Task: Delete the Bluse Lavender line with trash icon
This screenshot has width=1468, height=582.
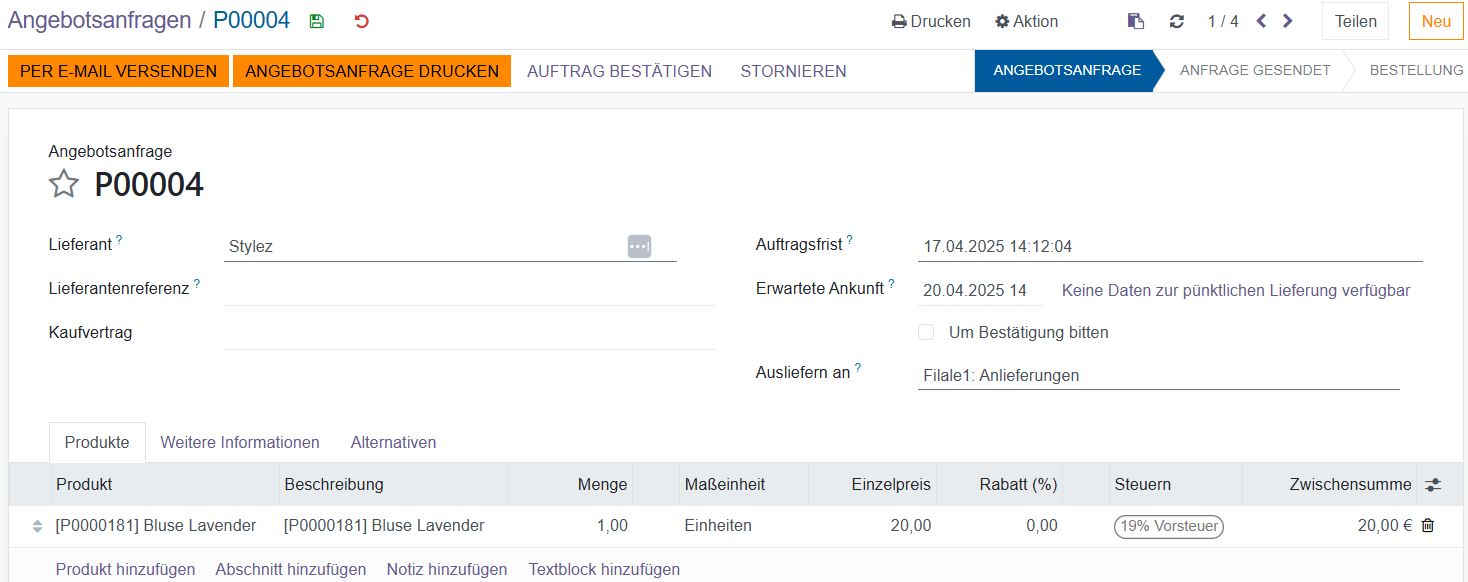Action: tap(1427, 525)
